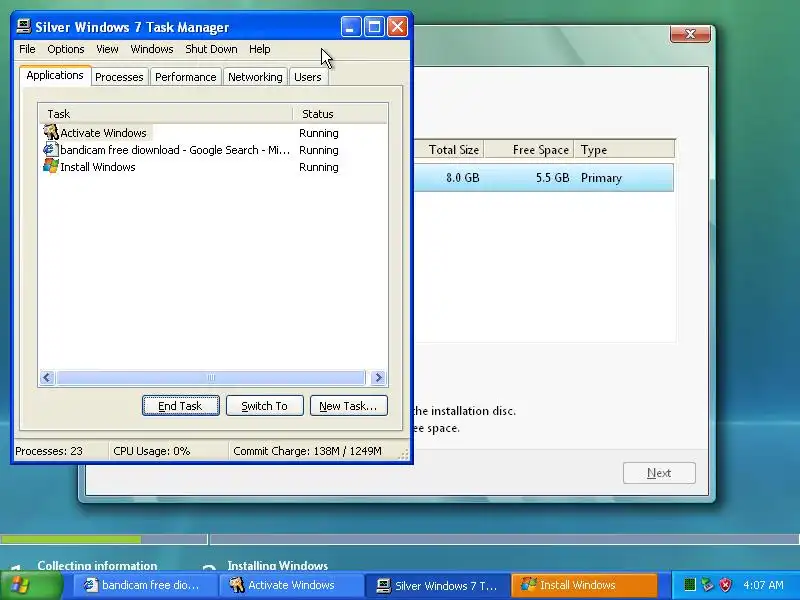The width and height of the screenshot is (800, 600).
Task: Switch to the Performance tab
Action: click(x=186, y=77)
